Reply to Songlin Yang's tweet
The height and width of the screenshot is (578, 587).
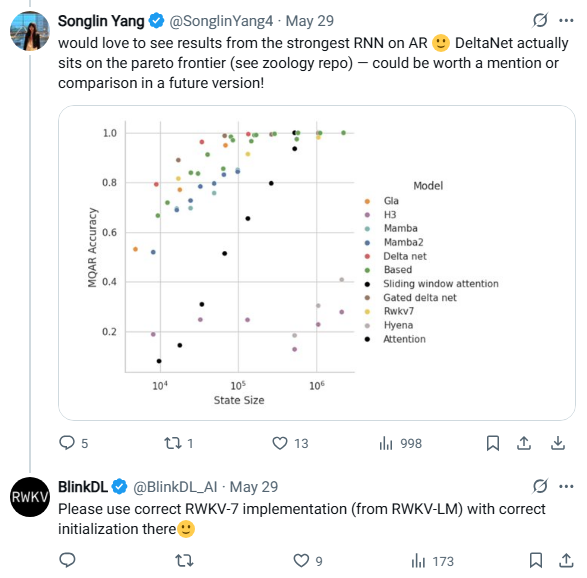(67, 443)
